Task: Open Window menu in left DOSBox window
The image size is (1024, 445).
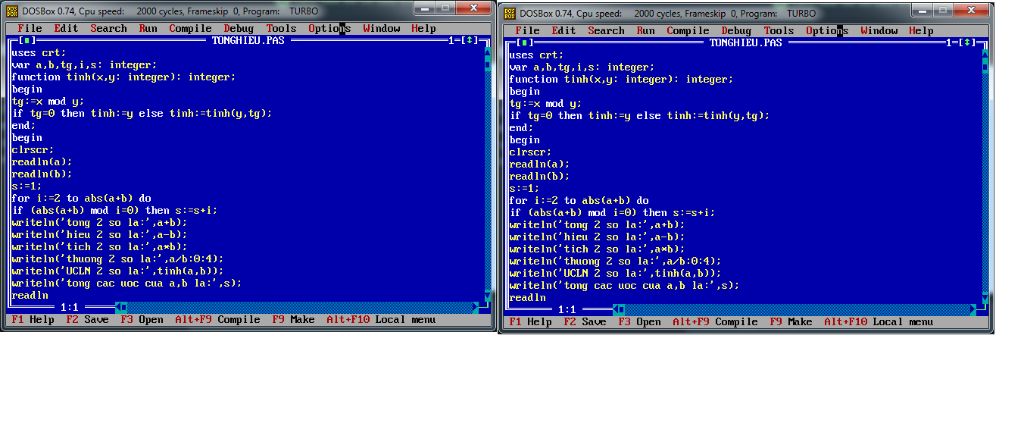Action: [x=381, y=28]
